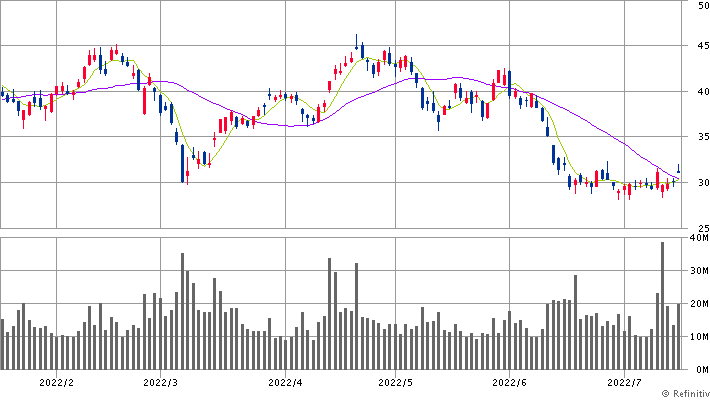Select the 30M volume axis label
Screen dimensions: 710x400
pos(698,271)
